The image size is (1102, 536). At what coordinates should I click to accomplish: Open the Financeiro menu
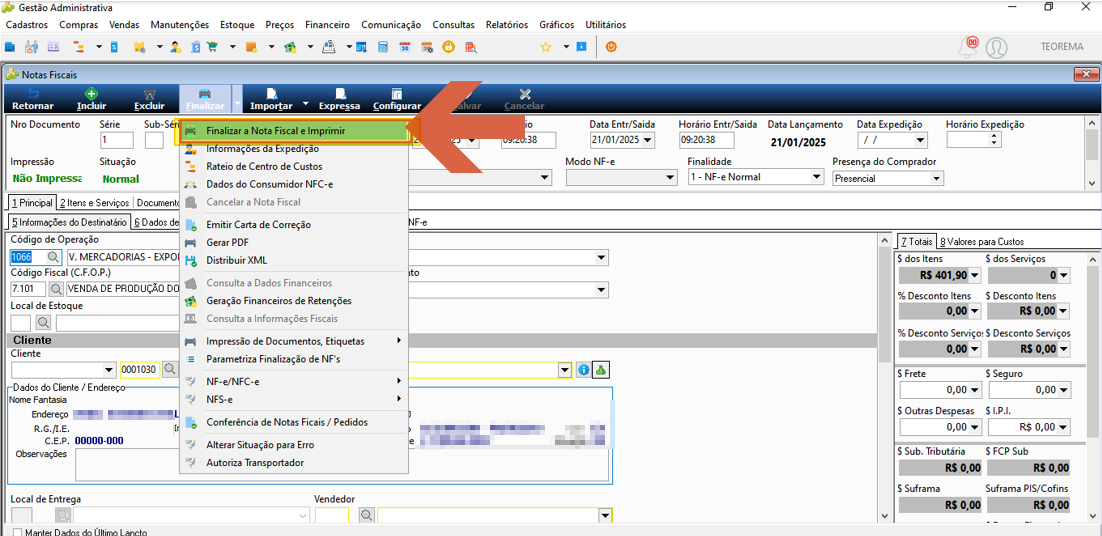tap(328, 25)
